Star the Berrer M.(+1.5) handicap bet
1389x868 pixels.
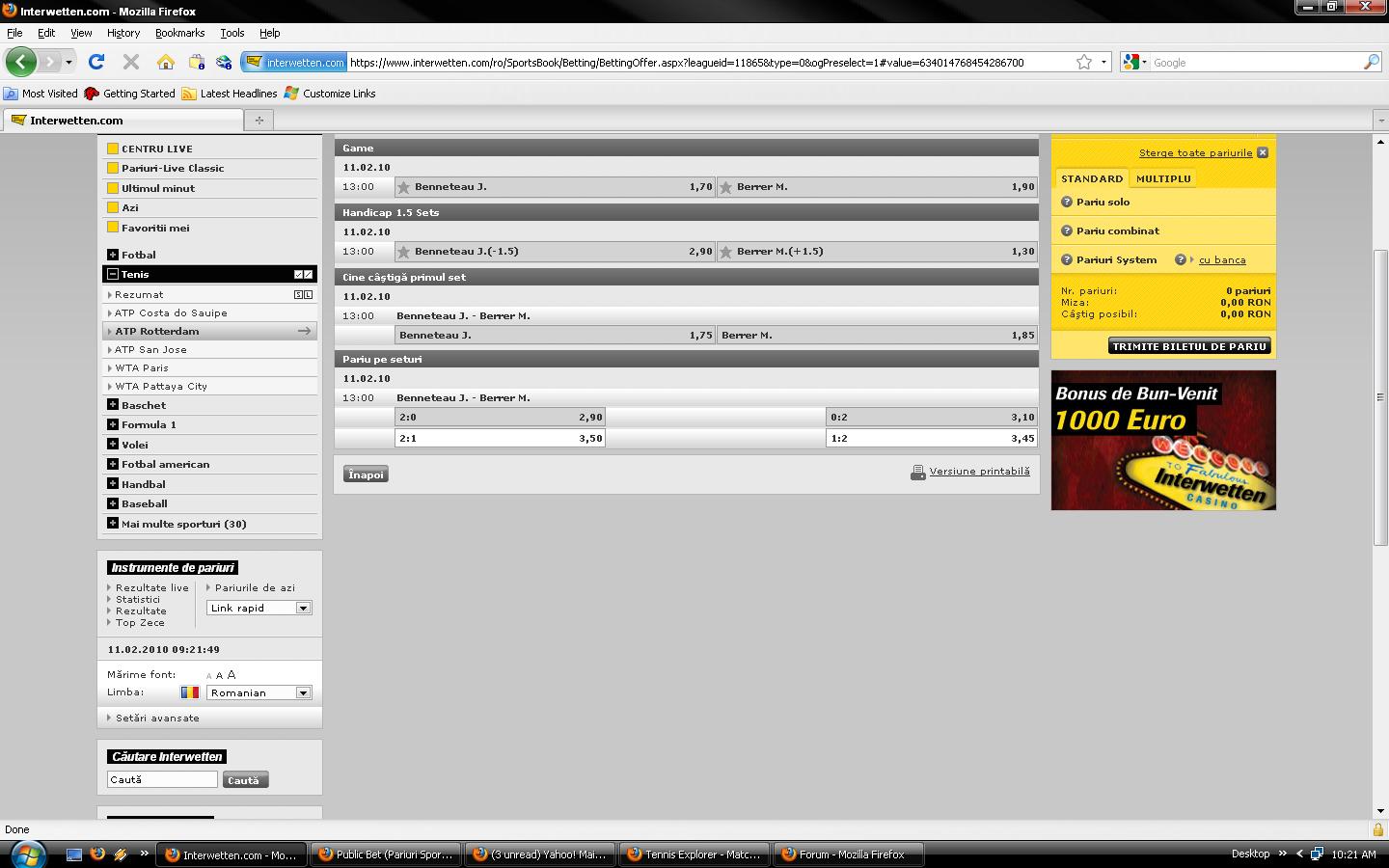(x=725, y=252)
